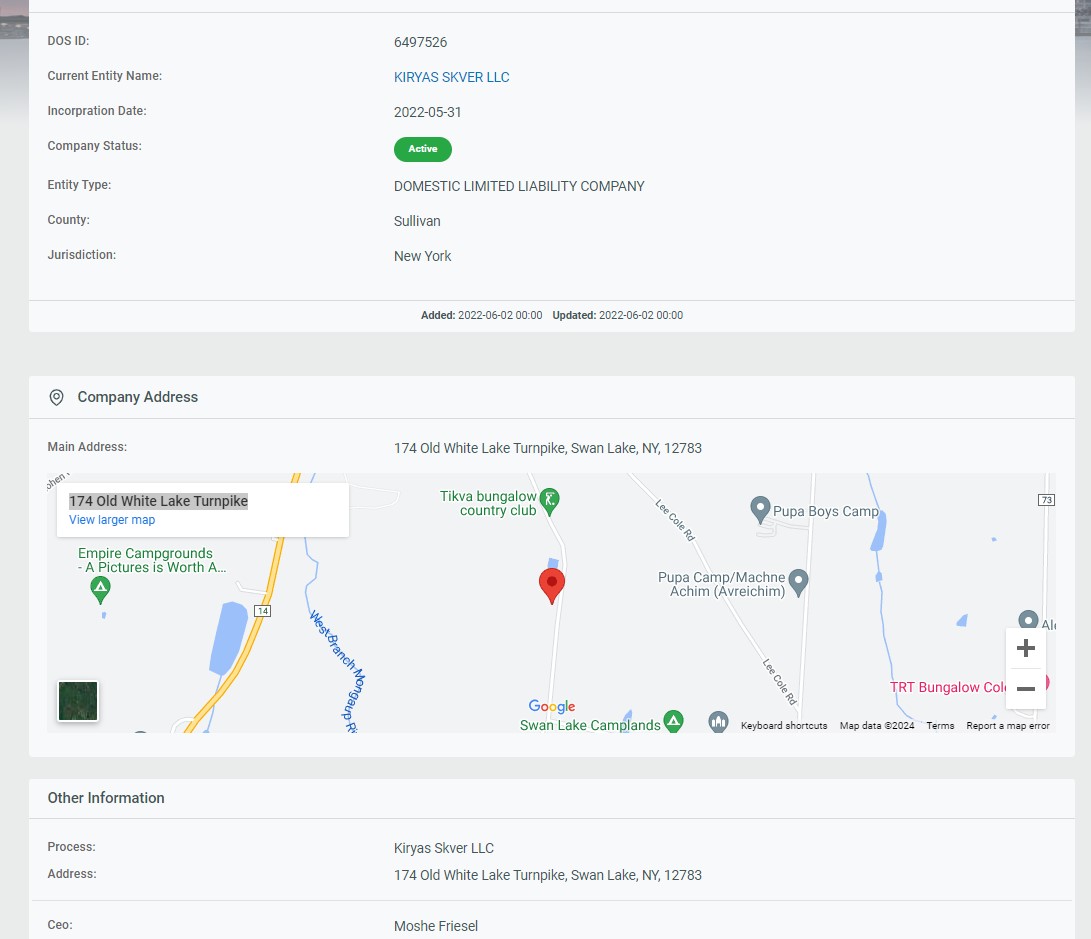Click Report a map error link
Screen dimensions: 1091x939
1007,726
